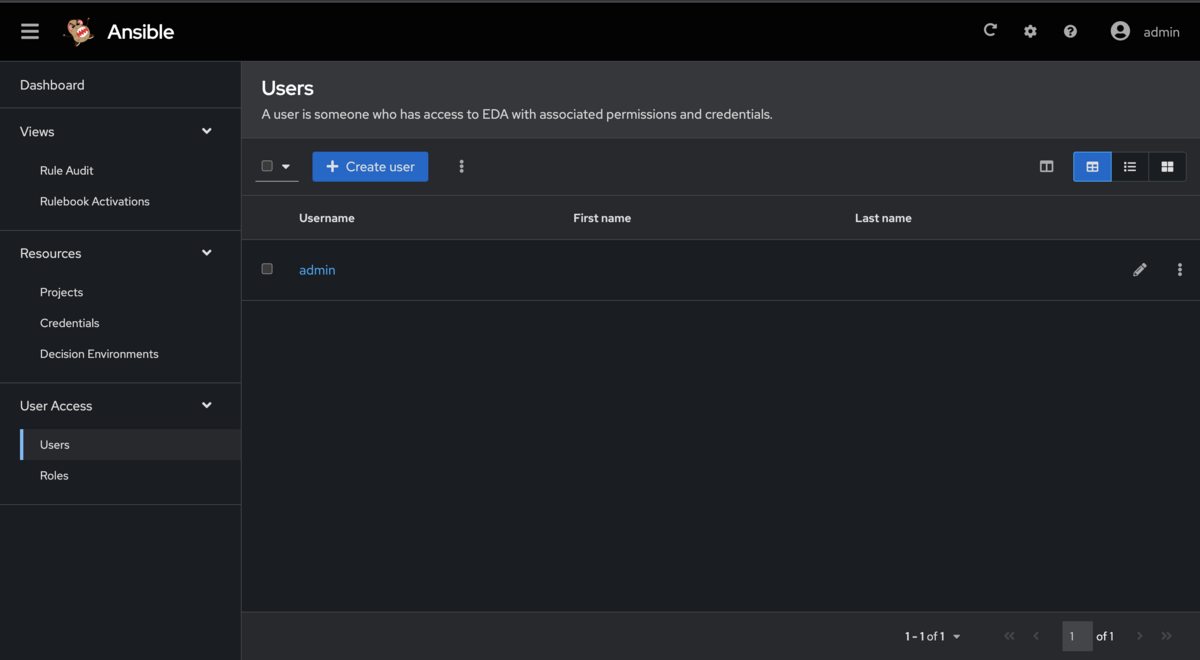Edit the admin user with the pencil icon

coord(1140,269)
